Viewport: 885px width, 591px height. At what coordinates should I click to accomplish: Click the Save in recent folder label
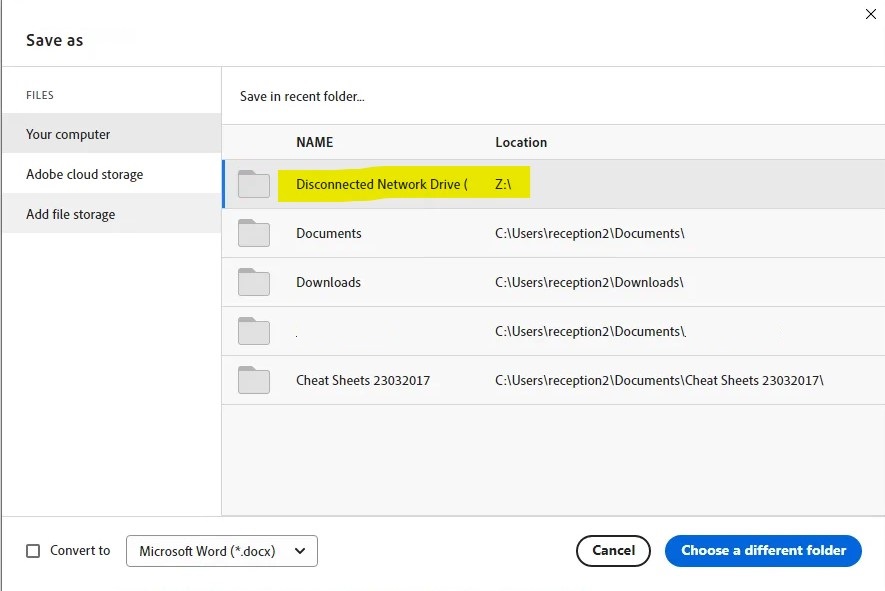[301, 96]
